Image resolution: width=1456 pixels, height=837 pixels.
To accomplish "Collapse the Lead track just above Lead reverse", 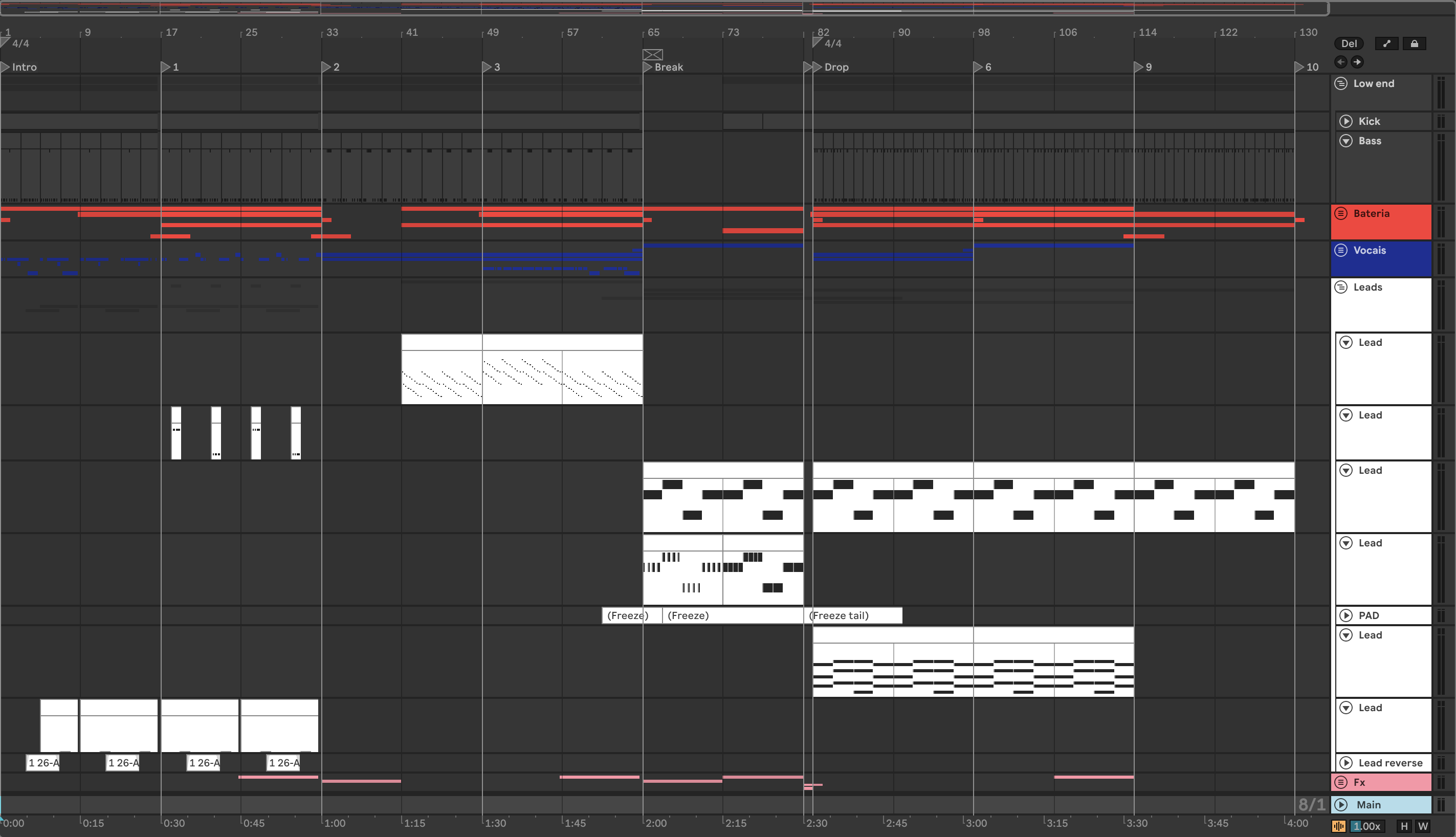I will 1345,708.
